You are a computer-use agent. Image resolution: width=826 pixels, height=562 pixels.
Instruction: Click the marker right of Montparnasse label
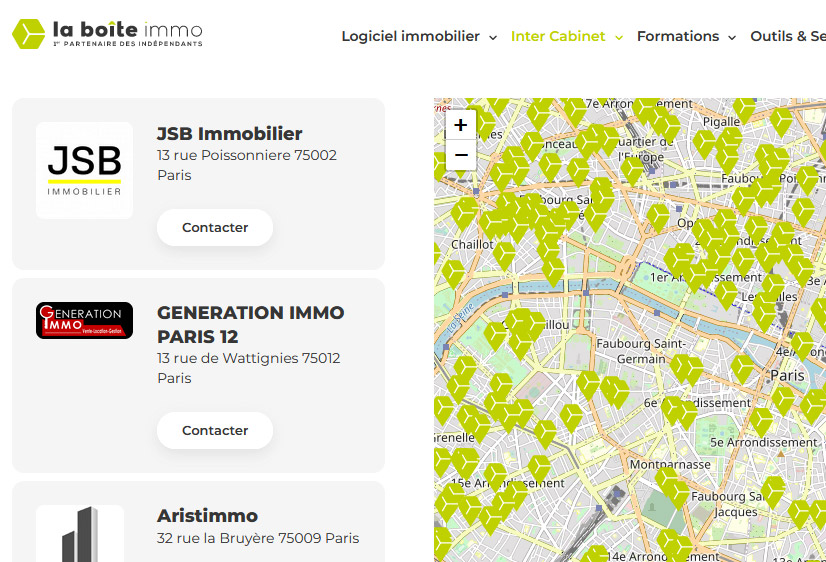[x=773, y=491]
